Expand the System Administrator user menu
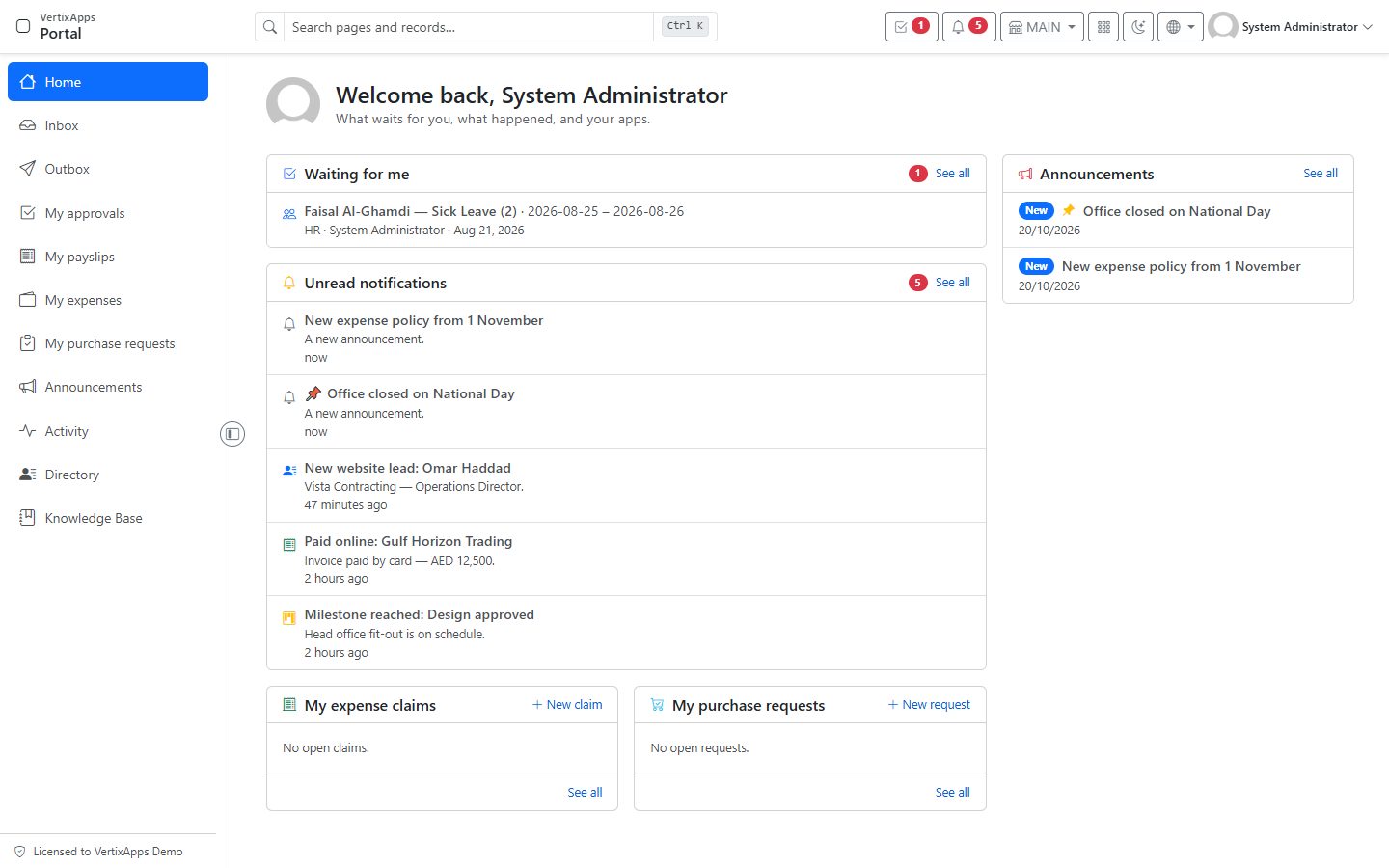 click(1291, 27)
